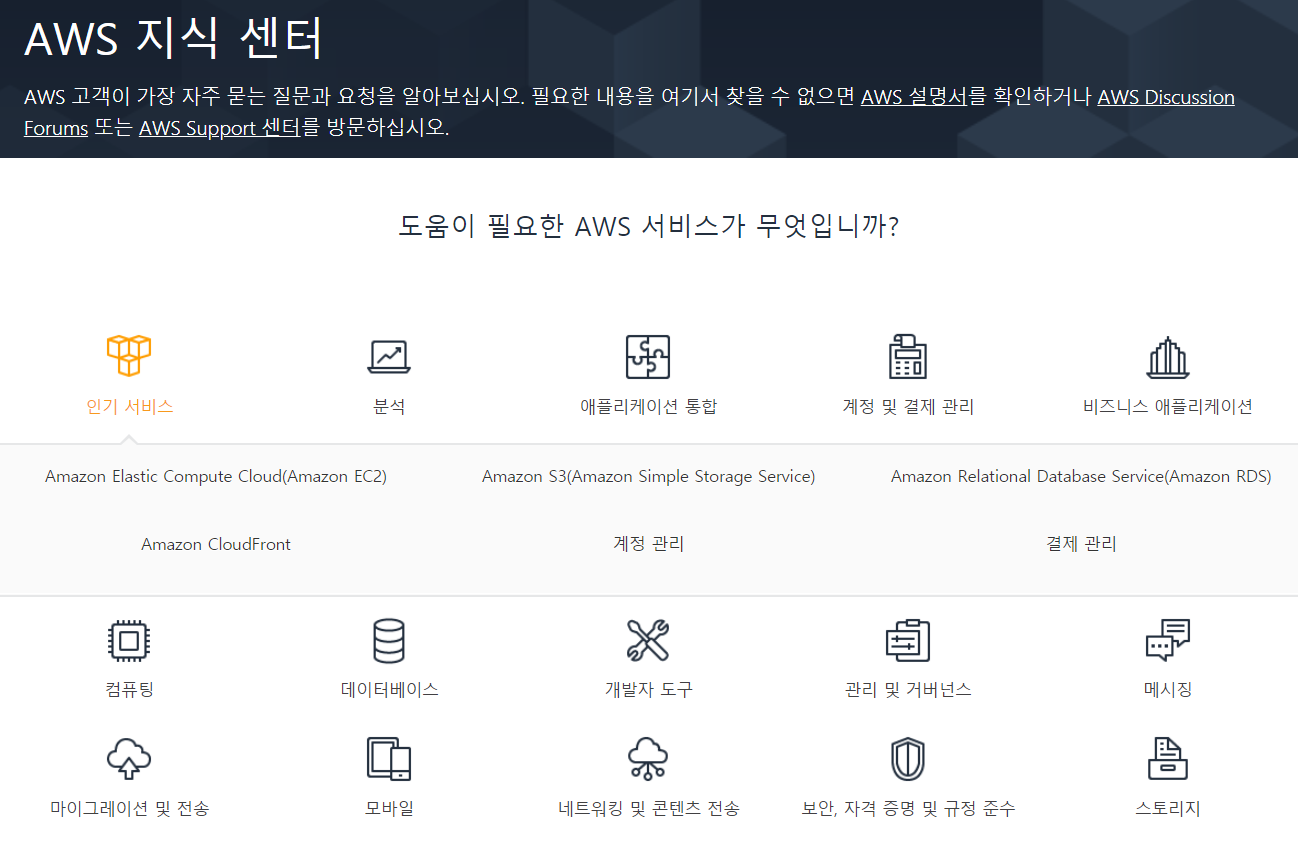The width and height of the screenshot is (1298, 867).
Task: Open the 네트워킹 및 콘텐츠 전송 label
Action: pyautogui.click(x=649, y=809)
